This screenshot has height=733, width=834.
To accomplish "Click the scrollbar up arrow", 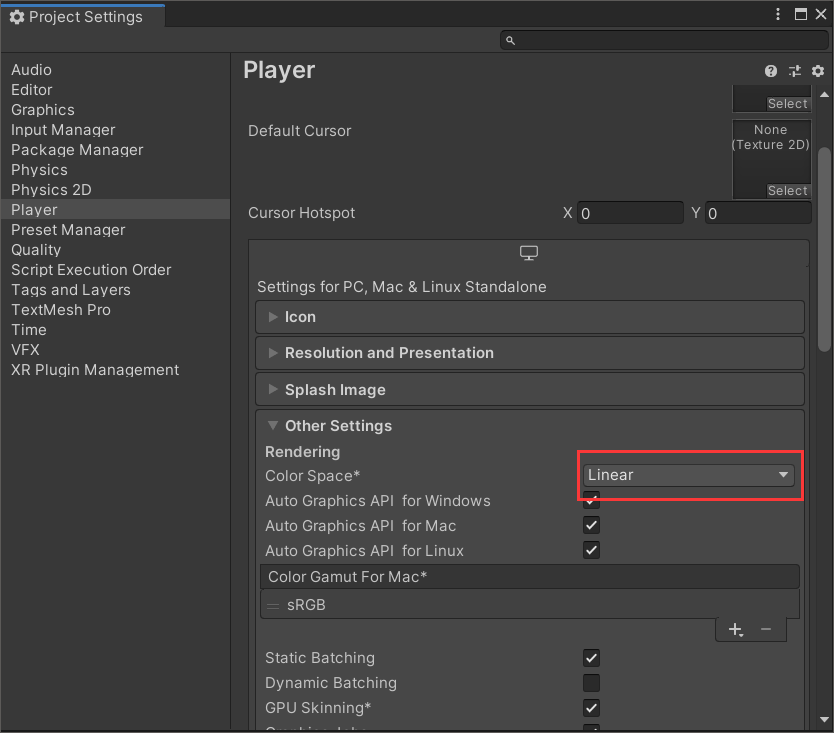I will click(824, 95).
